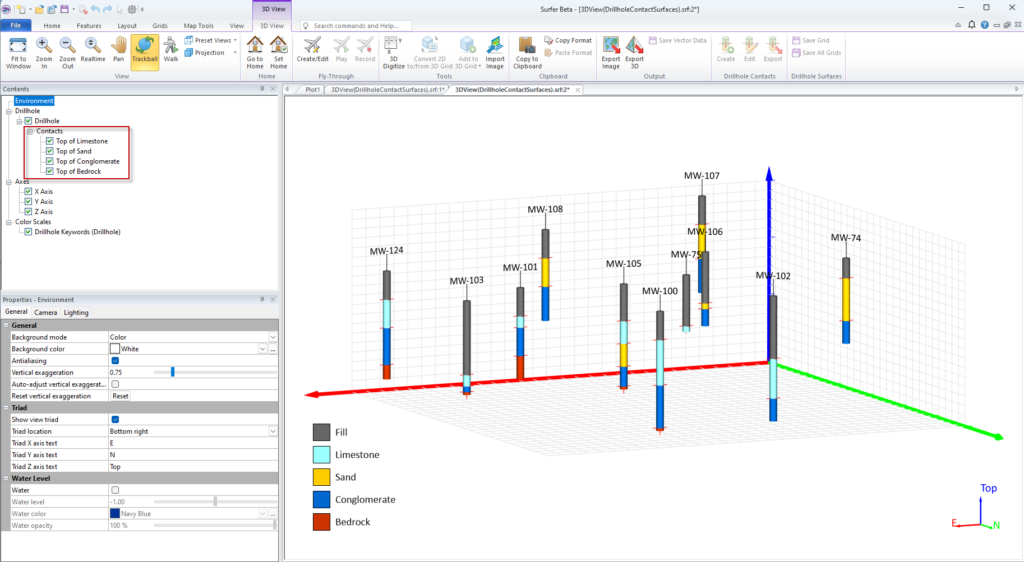Screen dimensions: 1024x562
Task: Enable the Water checkbox
Action: pyautogui.click(x=115, y=490)
